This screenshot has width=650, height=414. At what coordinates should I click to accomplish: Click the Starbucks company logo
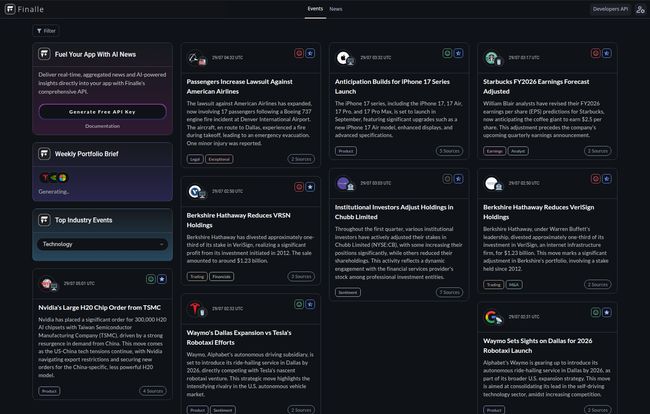point(491,58)
